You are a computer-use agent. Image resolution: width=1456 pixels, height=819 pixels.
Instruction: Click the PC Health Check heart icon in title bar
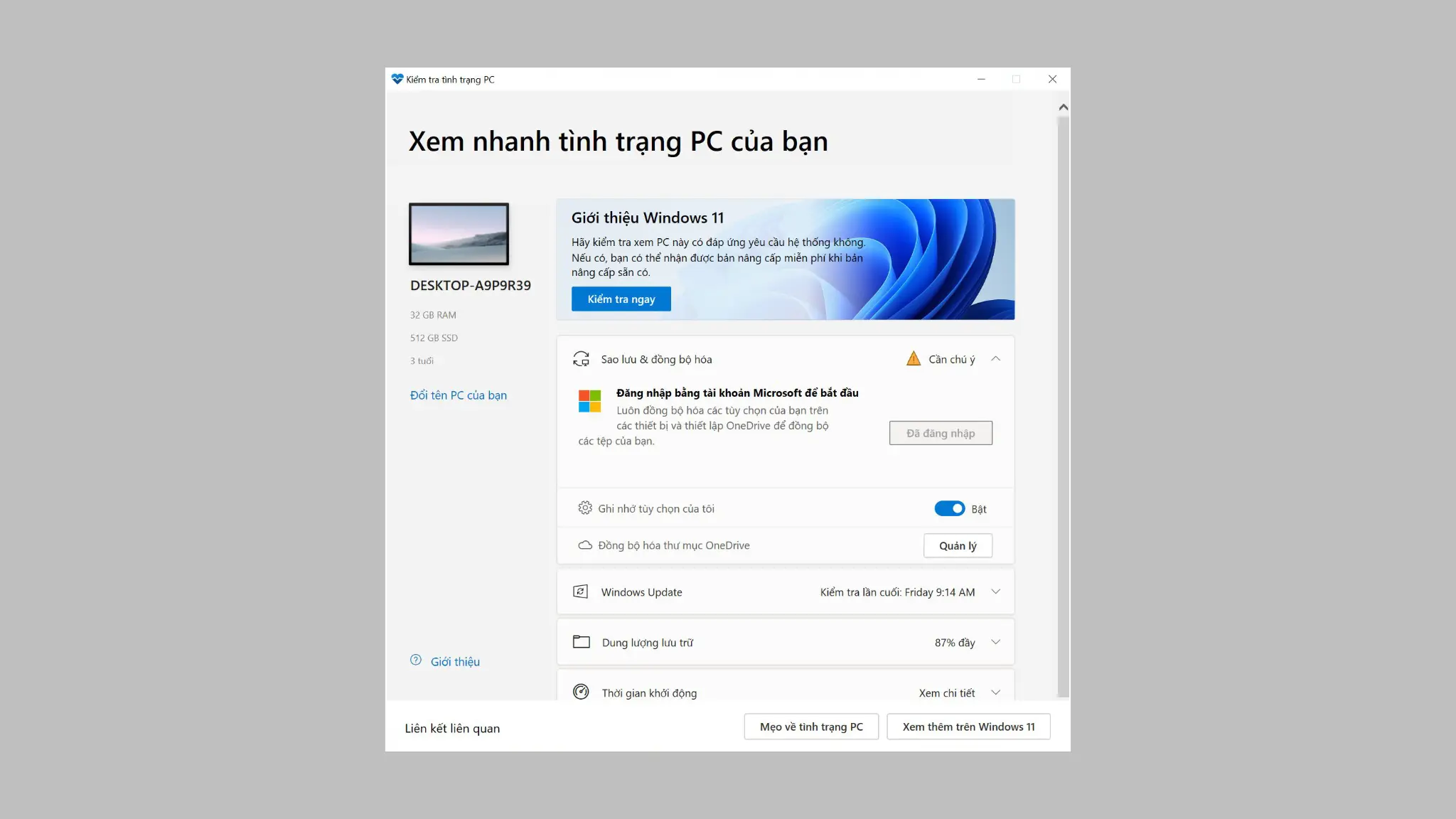[x=397, y=79]
